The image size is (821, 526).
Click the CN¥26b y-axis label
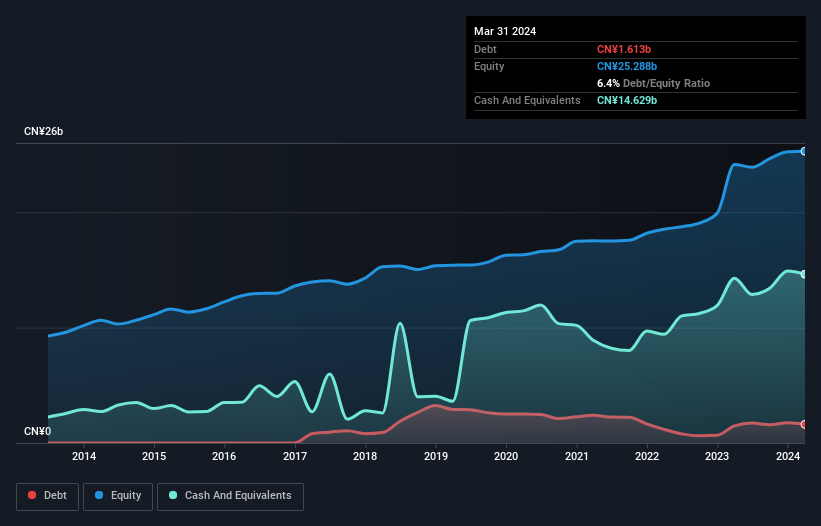click(43, 131)
